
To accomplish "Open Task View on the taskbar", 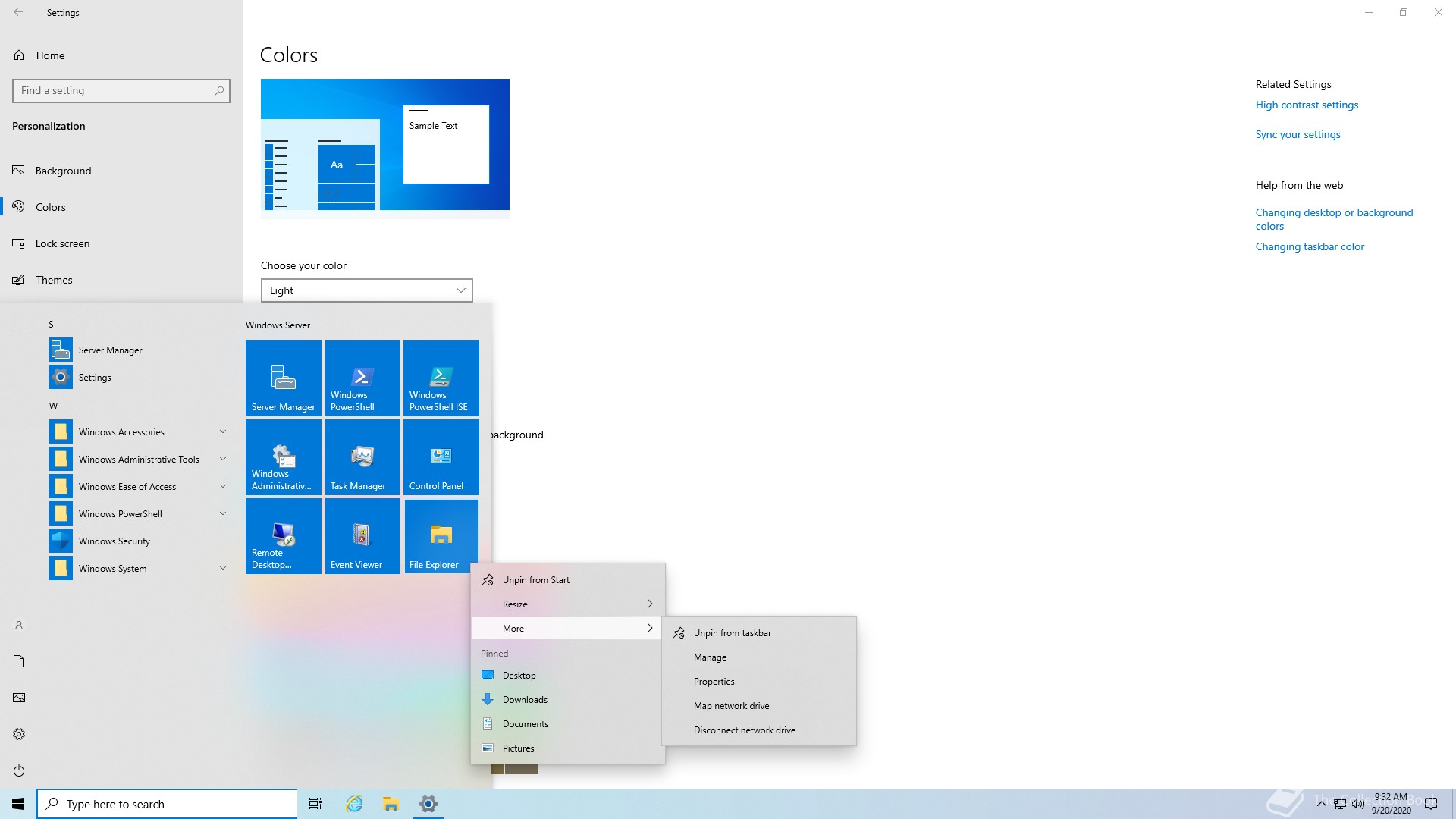I will coord(315,804).
